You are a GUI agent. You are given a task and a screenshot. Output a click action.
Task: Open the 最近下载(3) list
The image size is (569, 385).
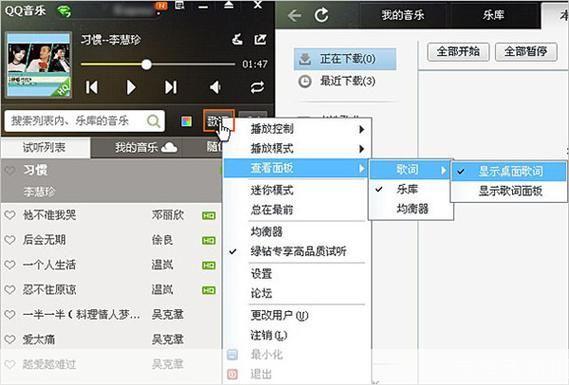(345, 81)
